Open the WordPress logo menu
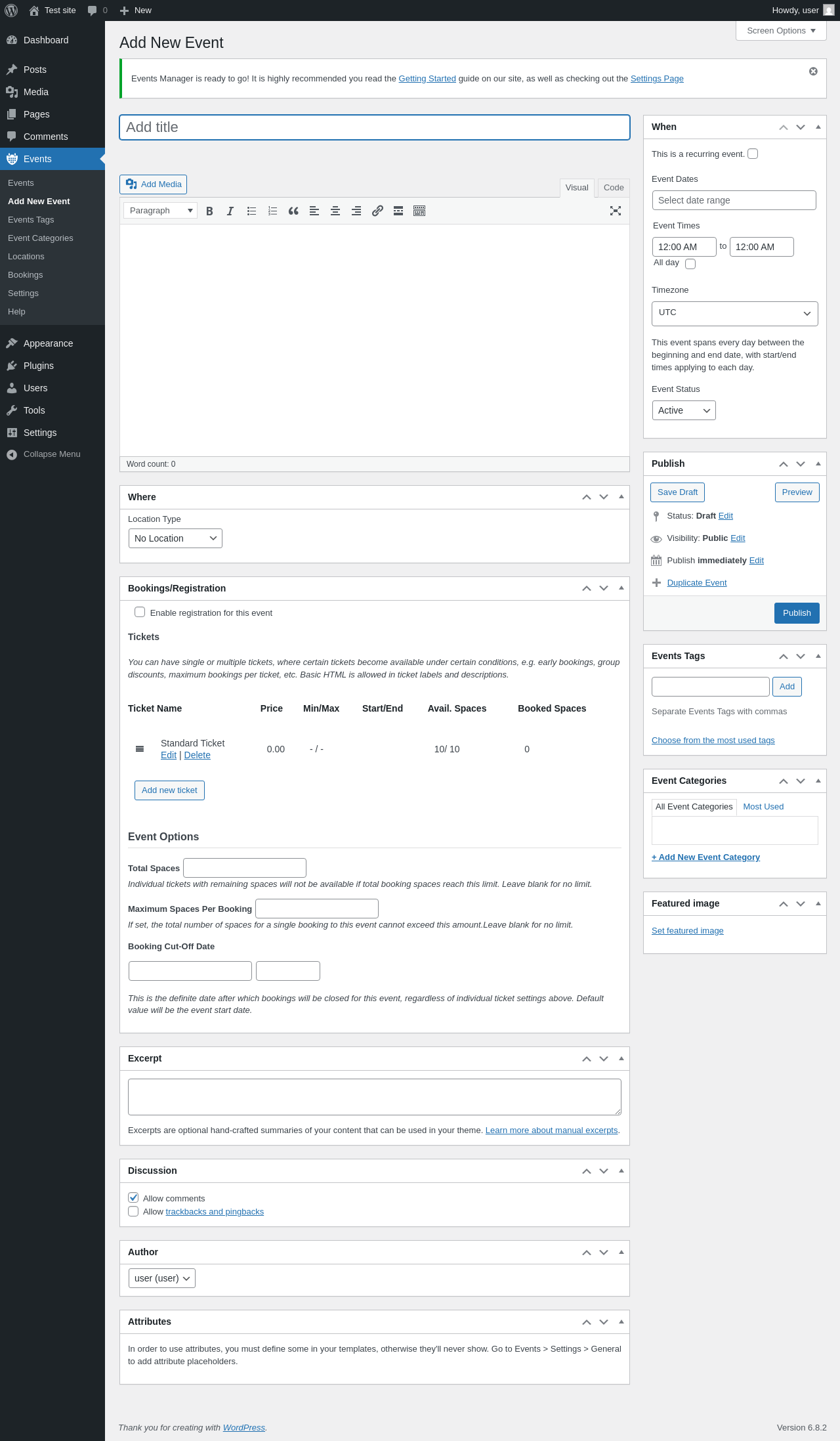Viewport: 840px width, 1441px height. pos(11,11)
